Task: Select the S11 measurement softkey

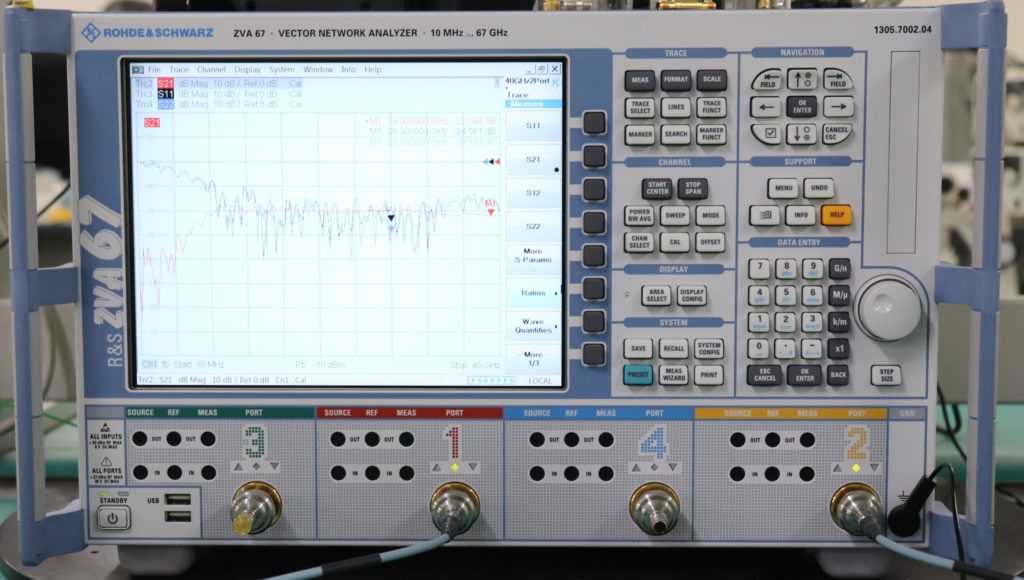Action: tap(534, 125)
